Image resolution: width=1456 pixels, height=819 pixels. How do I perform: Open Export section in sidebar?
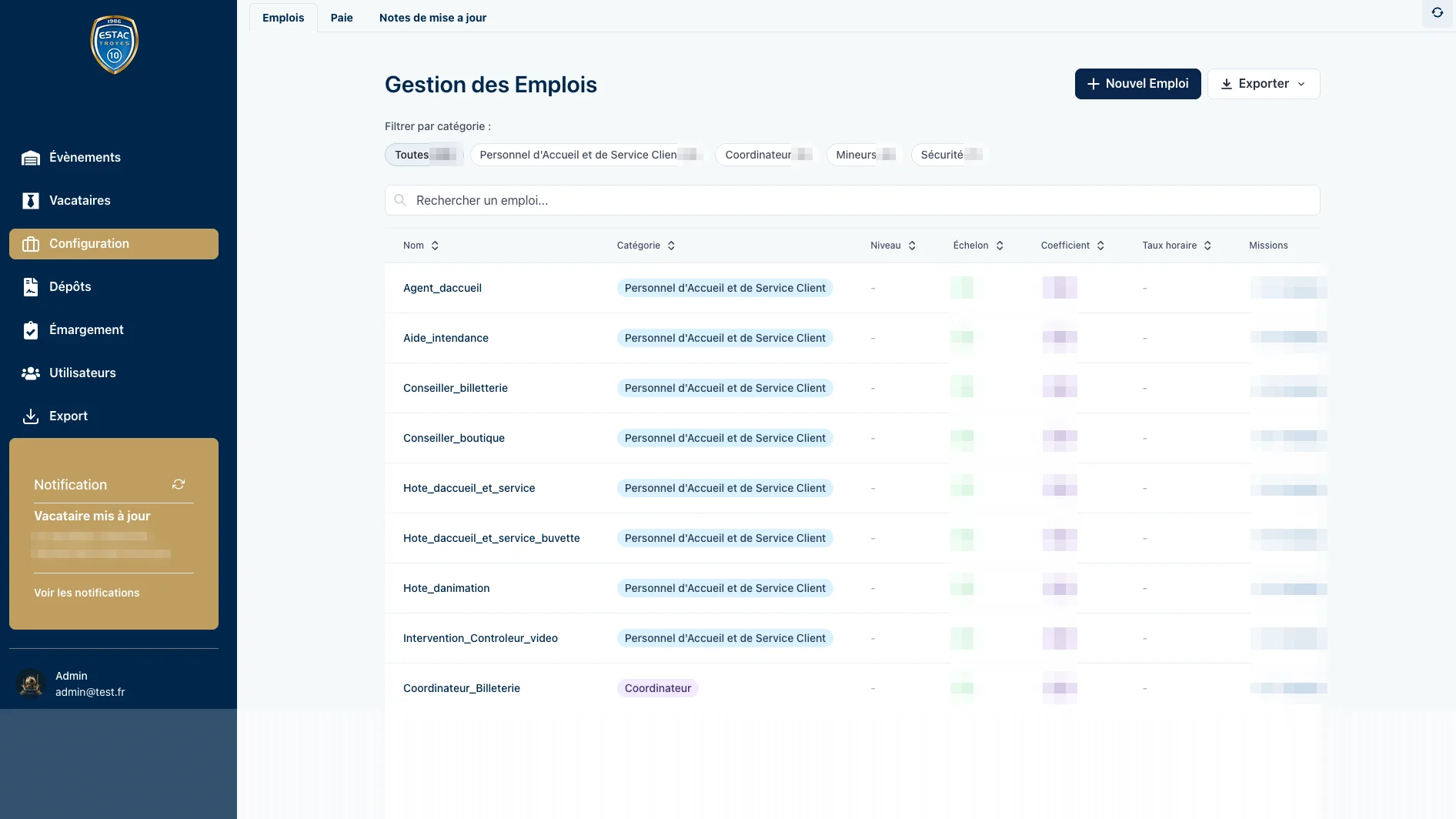coord(114,416)
